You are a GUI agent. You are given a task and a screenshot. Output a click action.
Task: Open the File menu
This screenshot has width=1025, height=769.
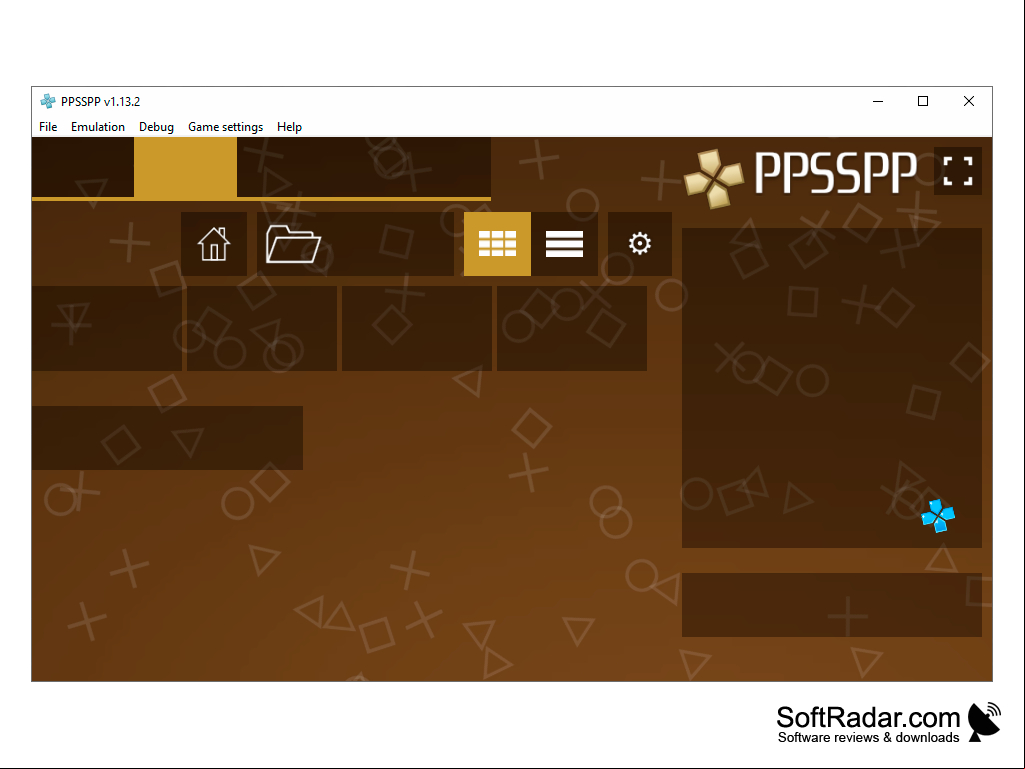[x=48, y=127]
